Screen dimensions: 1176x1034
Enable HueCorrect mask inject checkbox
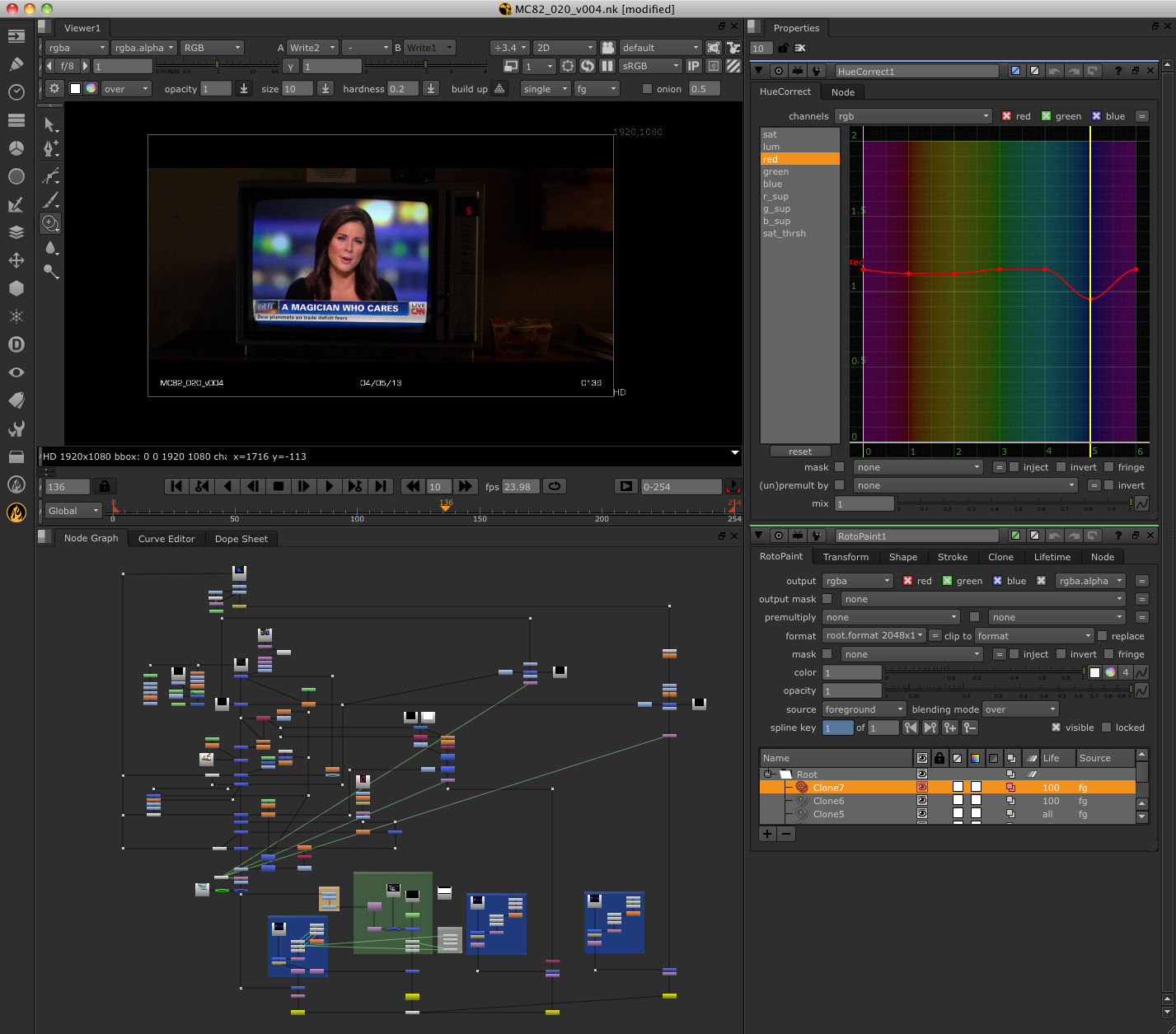coord(1014,467)
